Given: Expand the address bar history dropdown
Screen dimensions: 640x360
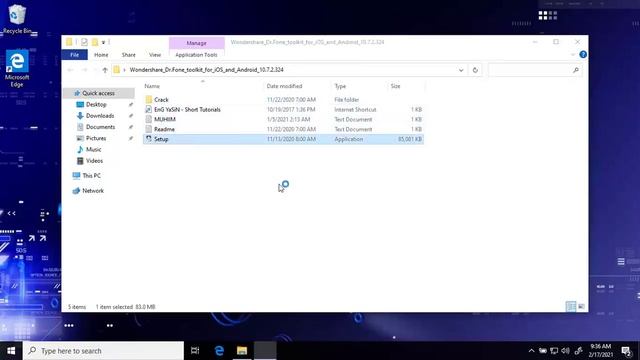Looking at the screenshot, I should [x=461, y=70].
